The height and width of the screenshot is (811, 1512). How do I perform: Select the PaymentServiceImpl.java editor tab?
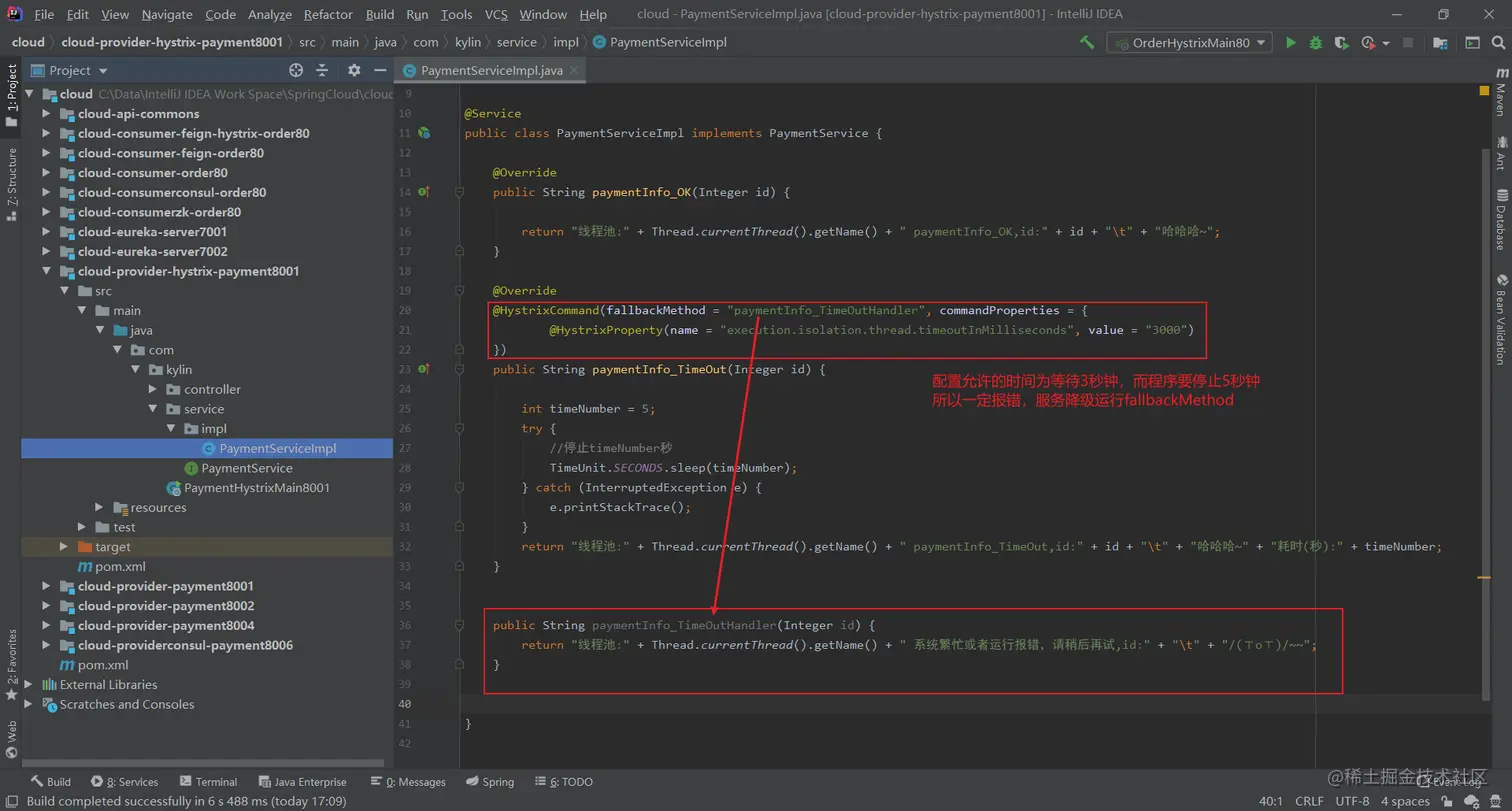pyautogui.click(x=491, y=70)
